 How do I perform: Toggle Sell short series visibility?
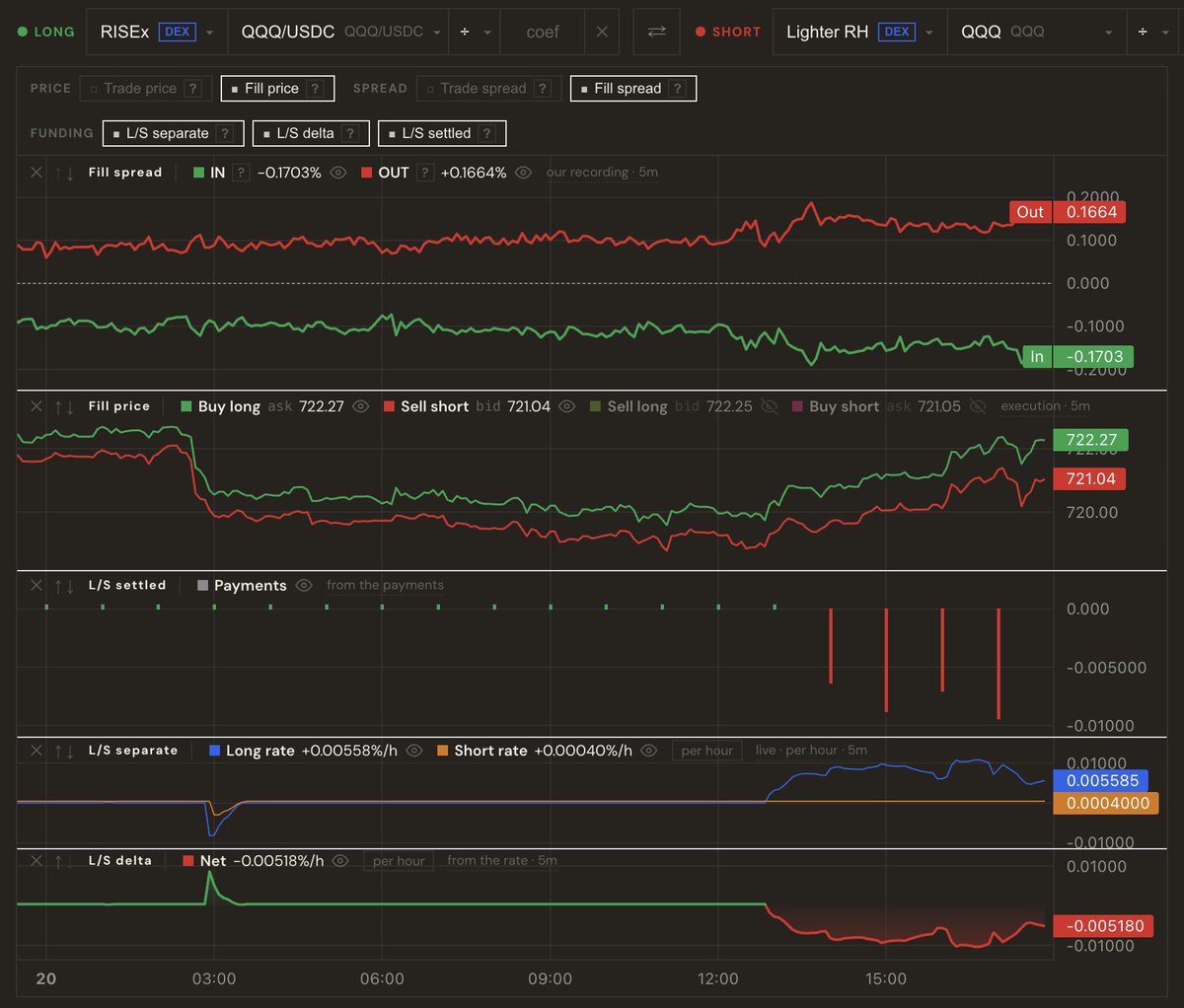click(x=567, y=406)
